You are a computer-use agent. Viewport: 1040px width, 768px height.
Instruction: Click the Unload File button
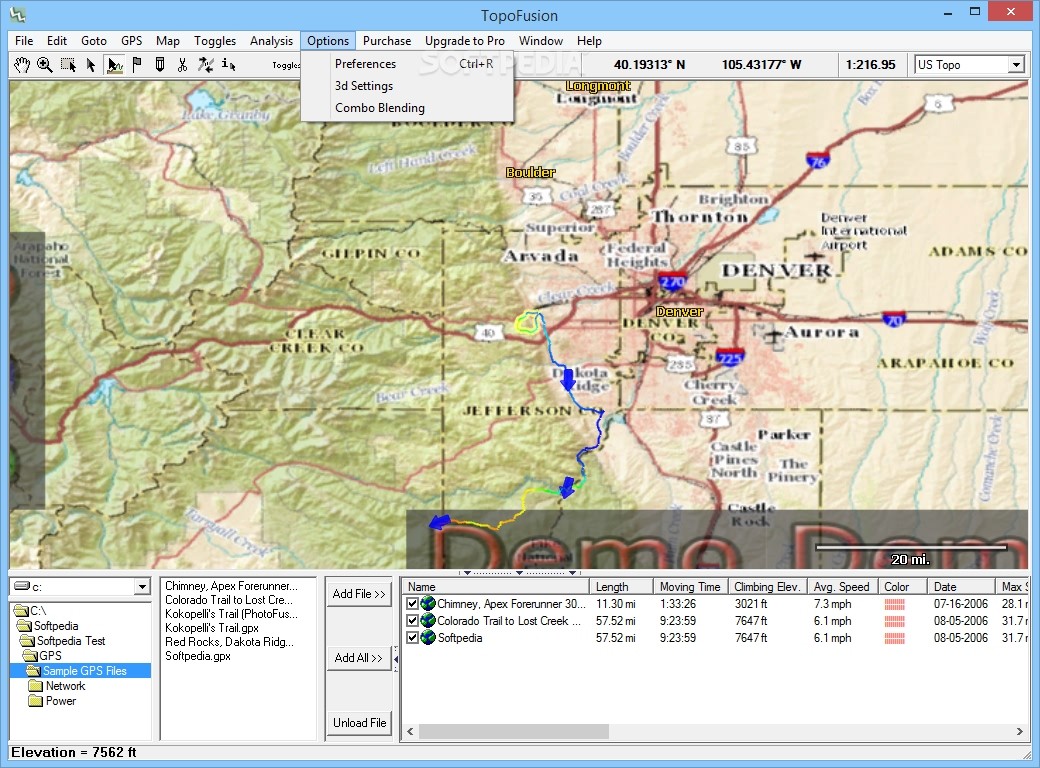click(x=359, y=722)
